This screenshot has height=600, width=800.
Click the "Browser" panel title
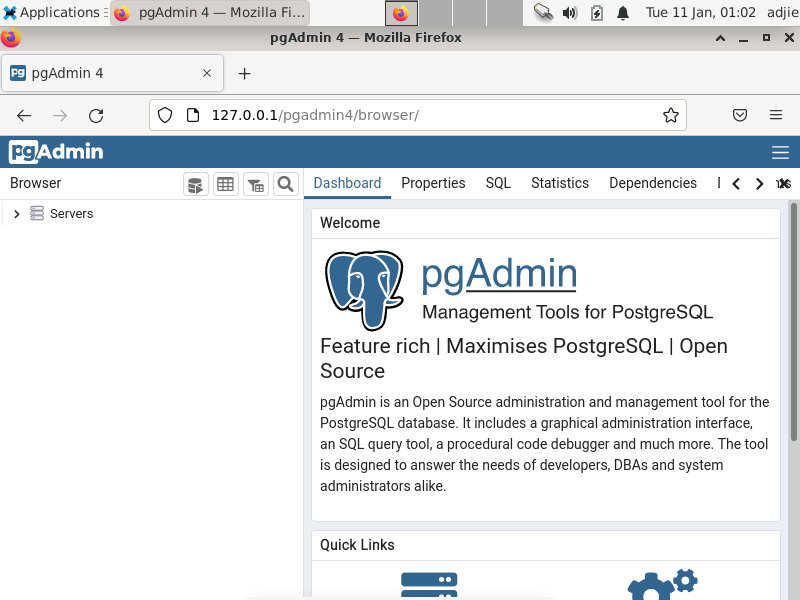[36, 183]
